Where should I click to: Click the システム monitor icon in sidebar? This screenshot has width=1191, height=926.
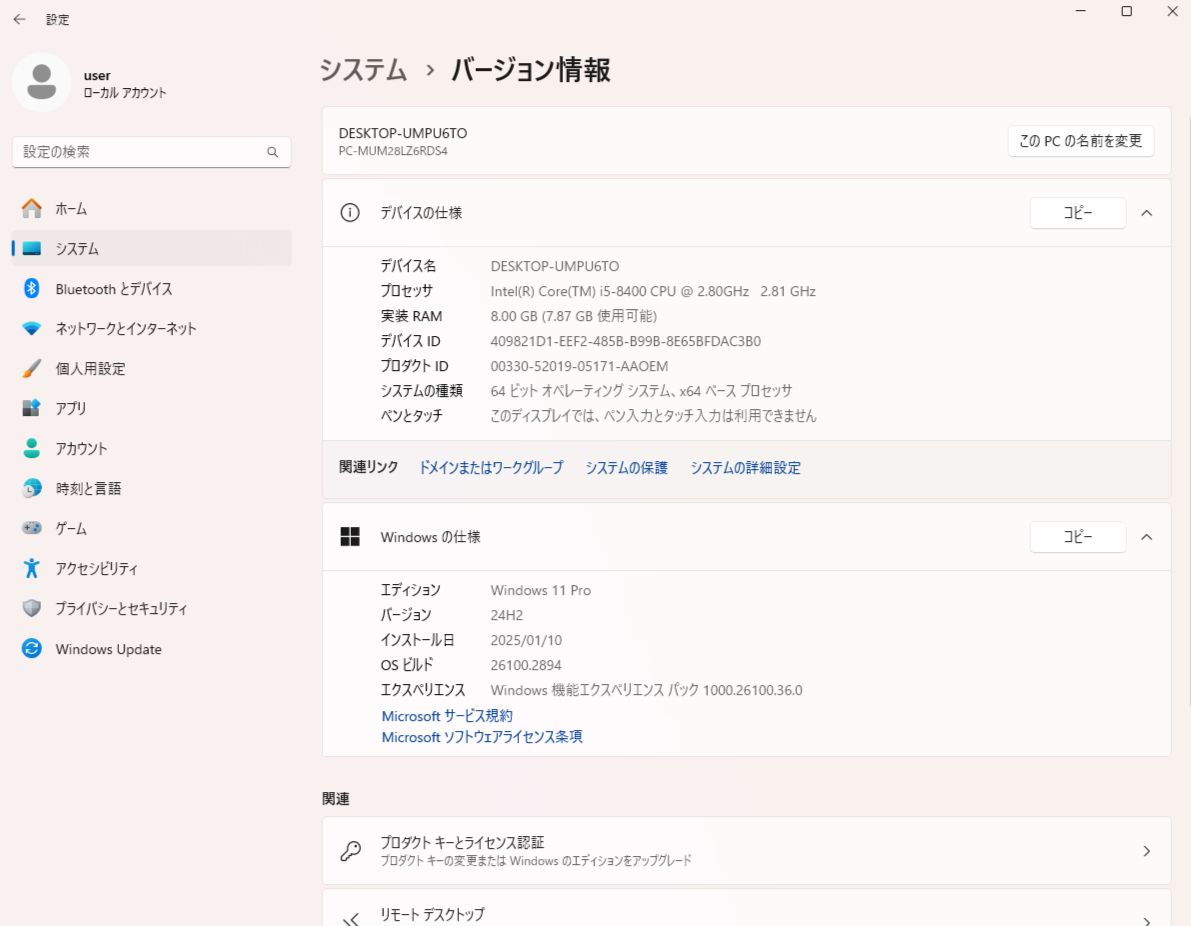(x=32, y=248)
